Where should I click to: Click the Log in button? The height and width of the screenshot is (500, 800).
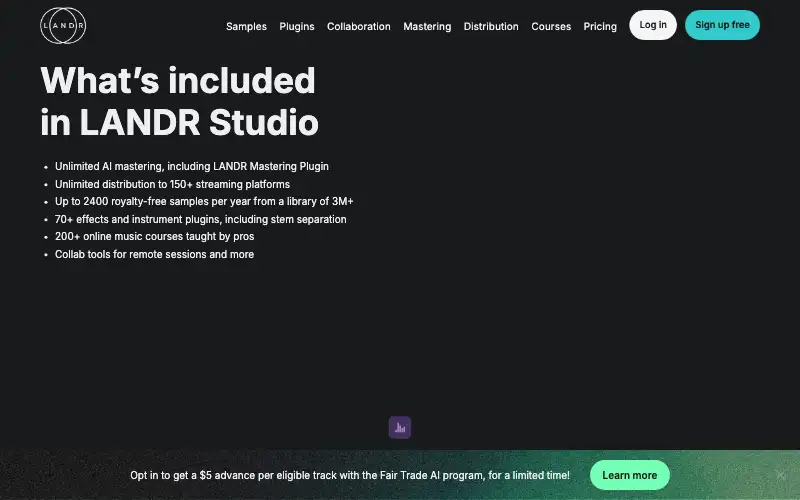click(x=653, y=25)
